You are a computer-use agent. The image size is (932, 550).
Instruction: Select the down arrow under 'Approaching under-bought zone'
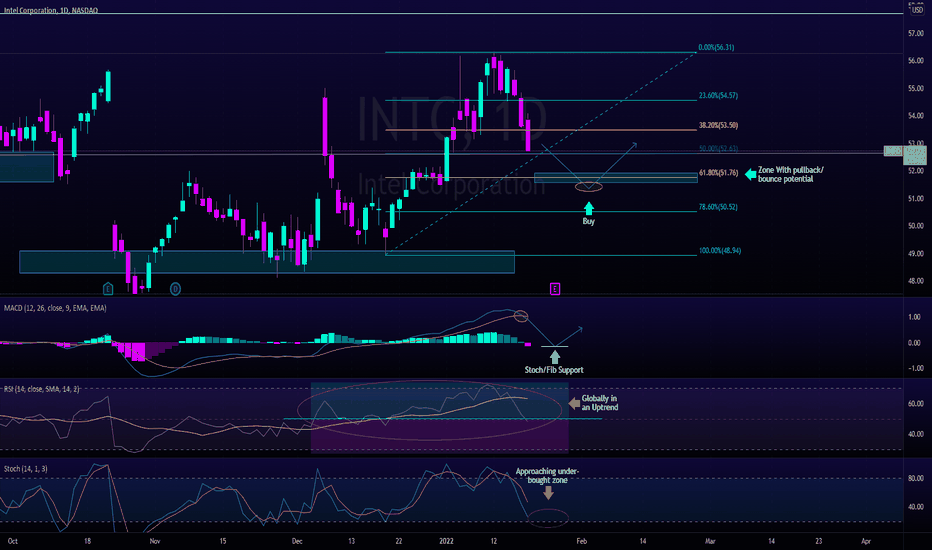[548, 492]
